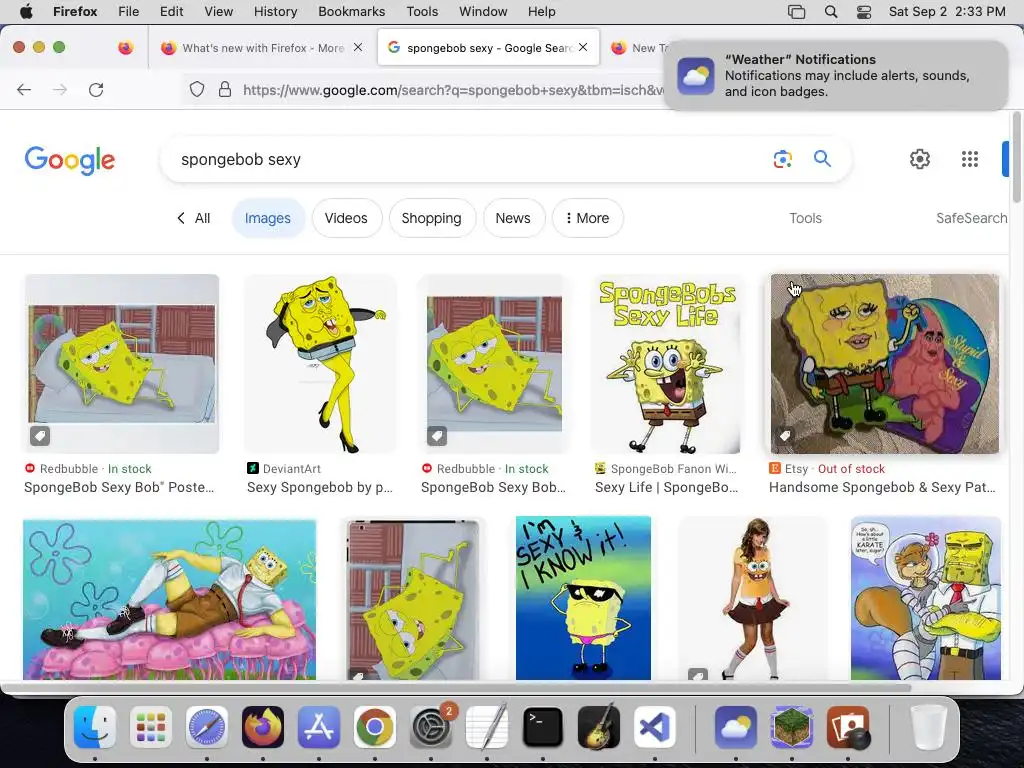
Task: Open the Tools menu in menu bar
Action: [422, 11]
